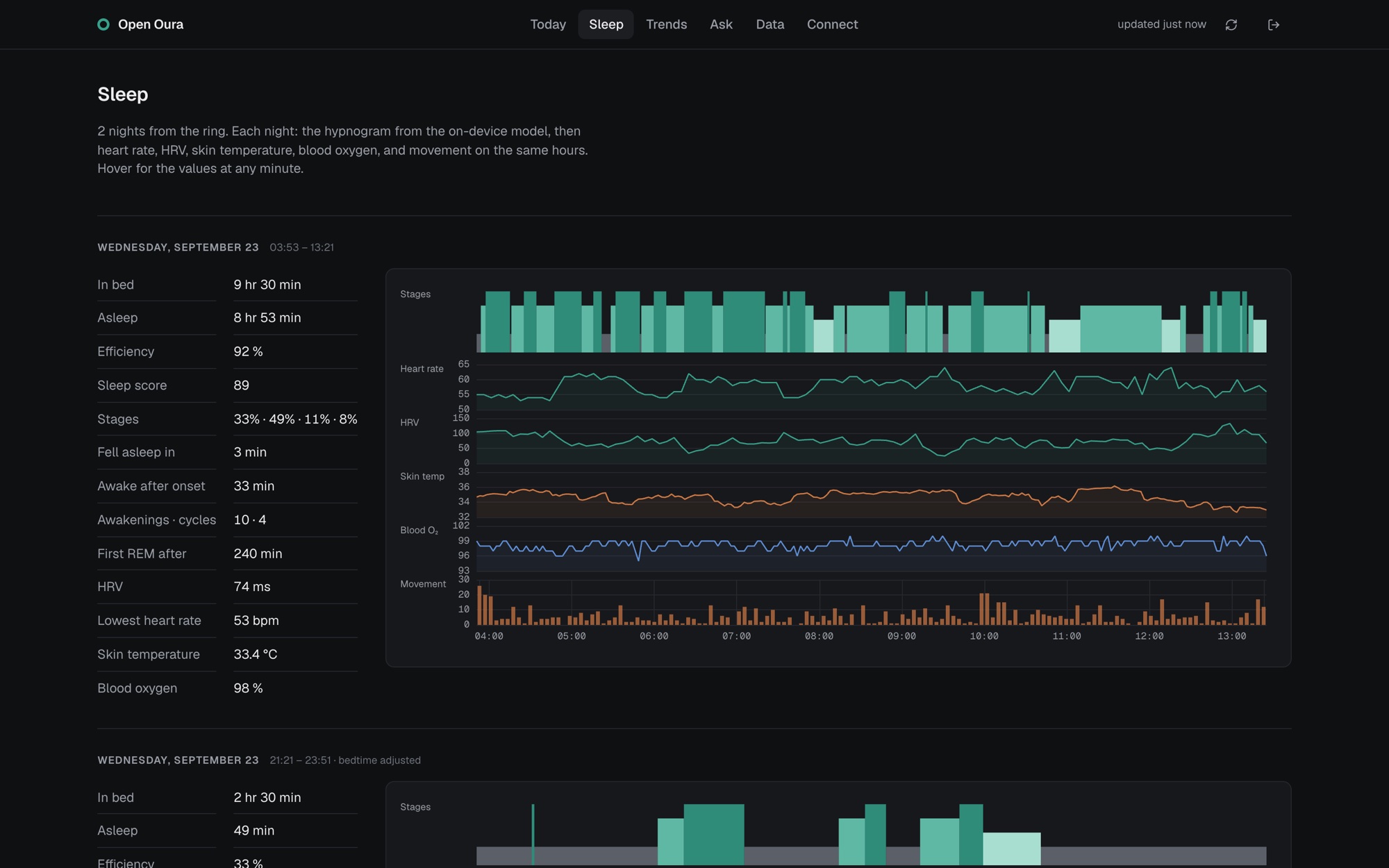Click the Open Oura green ring logo

[x=103, y=24]
